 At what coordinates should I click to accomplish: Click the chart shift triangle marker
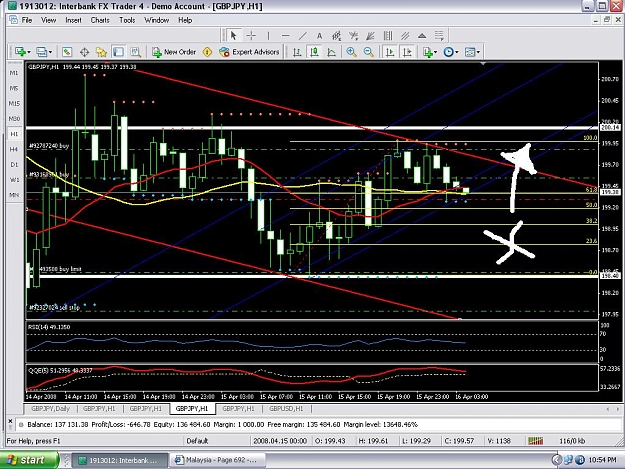tap(483, 64)
